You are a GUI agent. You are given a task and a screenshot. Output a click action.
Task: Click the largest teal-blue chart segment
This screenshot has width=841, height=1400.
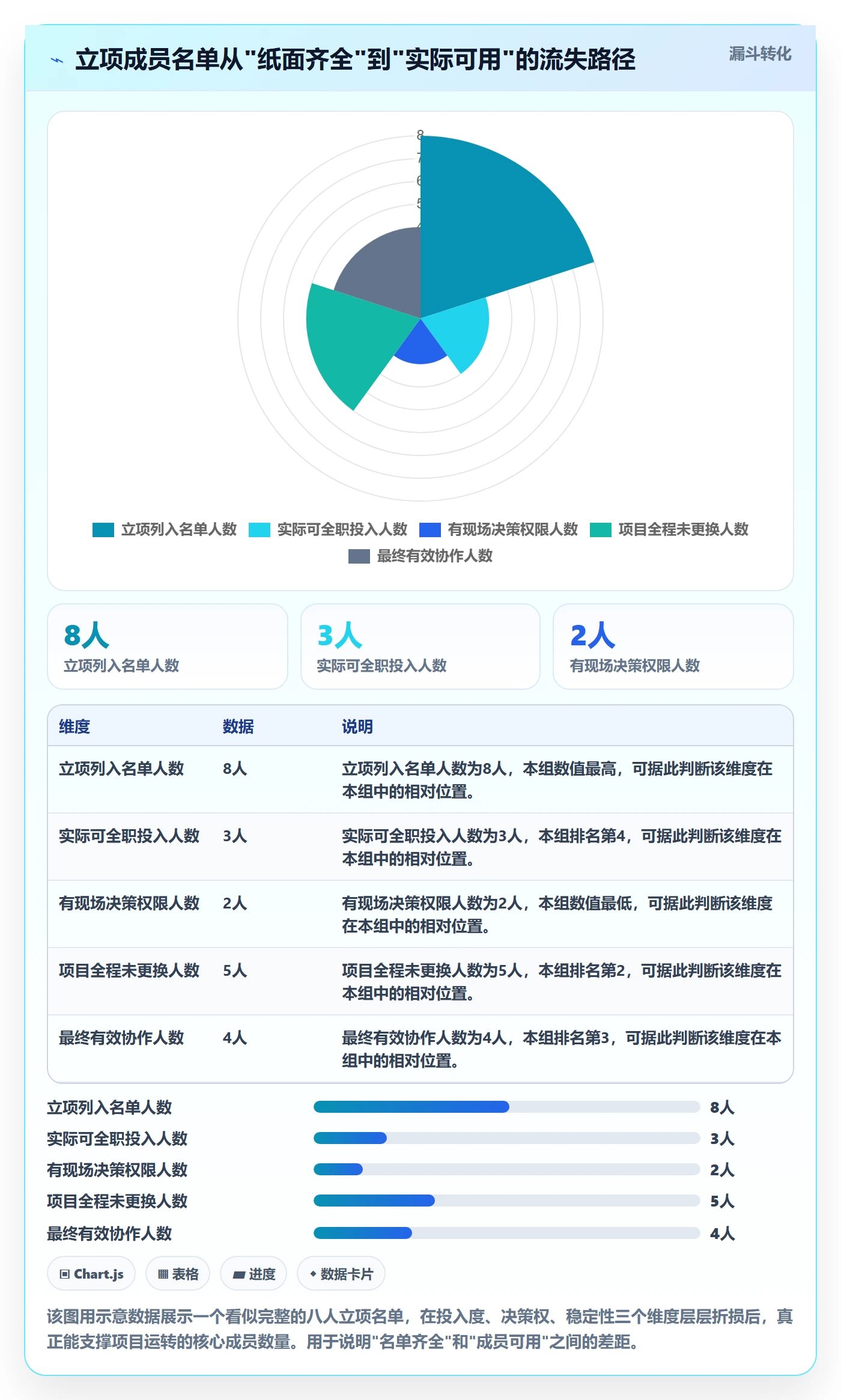pyautogui.click(x=487, y=228)
